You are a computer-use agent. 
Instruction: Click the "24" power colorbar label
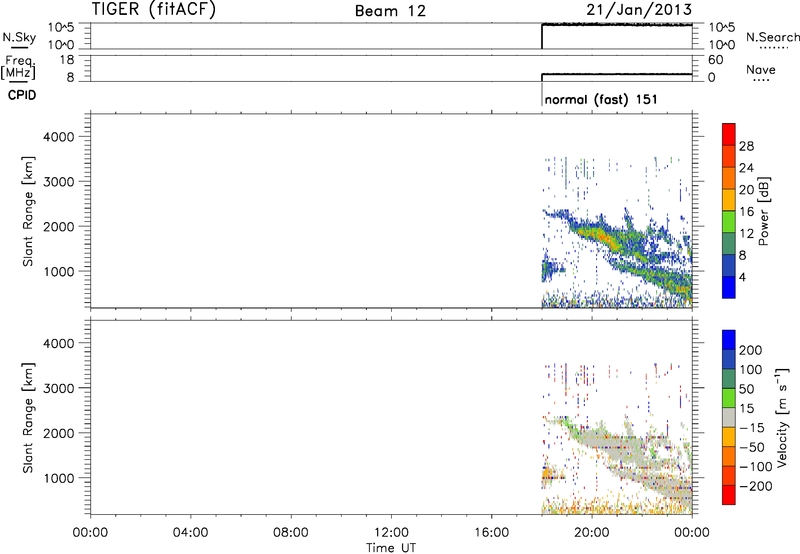[746, 168]
